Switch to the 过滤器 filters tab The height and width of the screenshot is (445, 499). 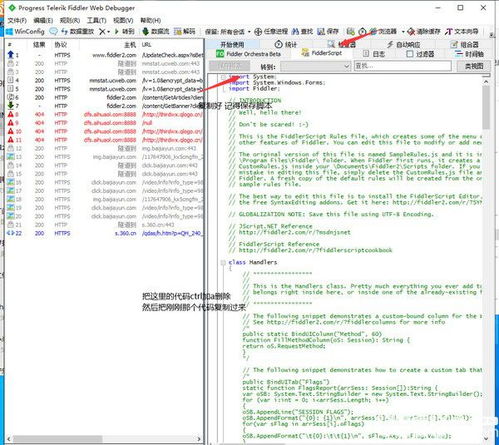pos(420,54)
